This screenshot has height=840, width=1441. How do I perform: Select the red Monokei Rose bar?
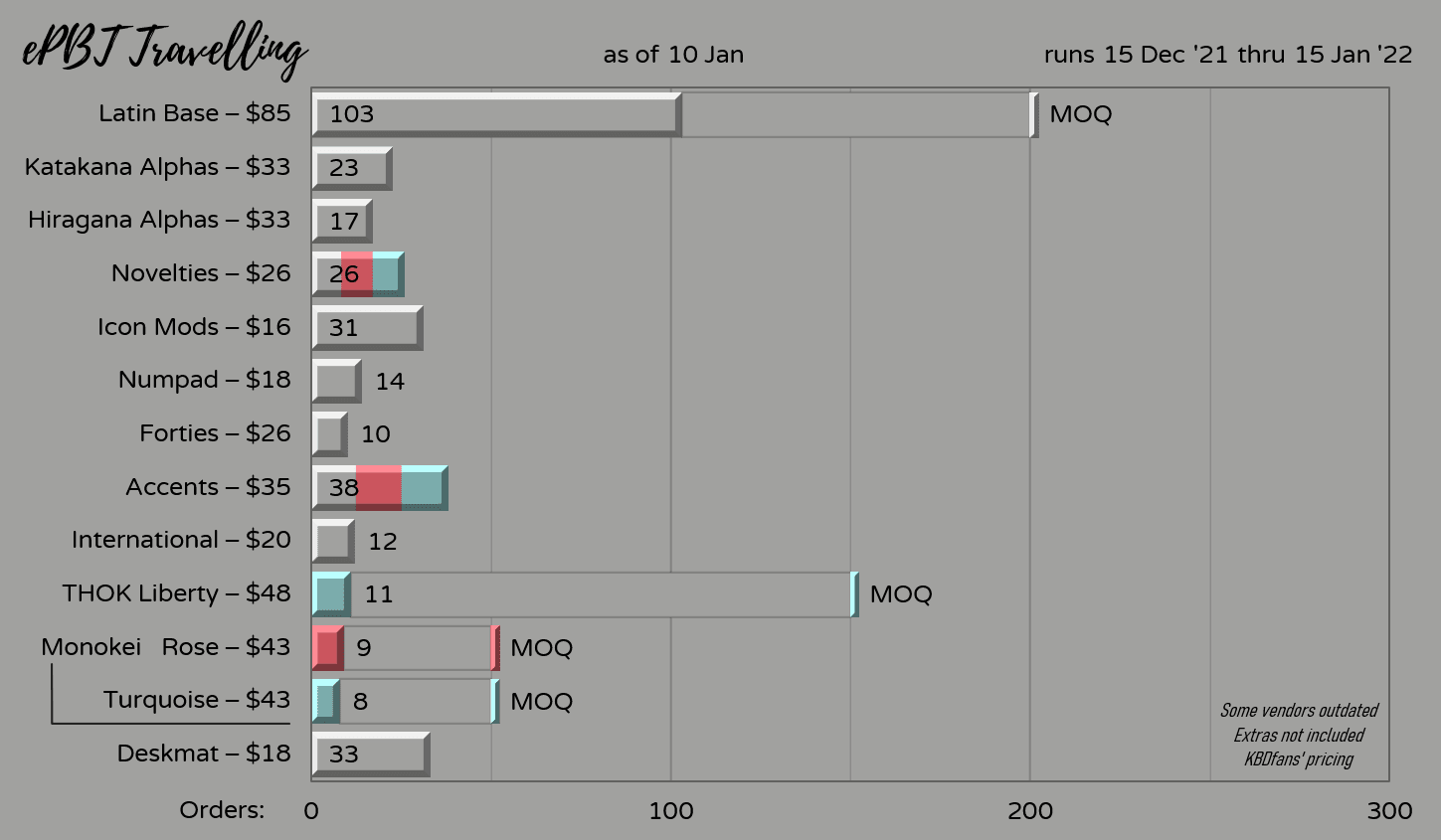(327, 648)
